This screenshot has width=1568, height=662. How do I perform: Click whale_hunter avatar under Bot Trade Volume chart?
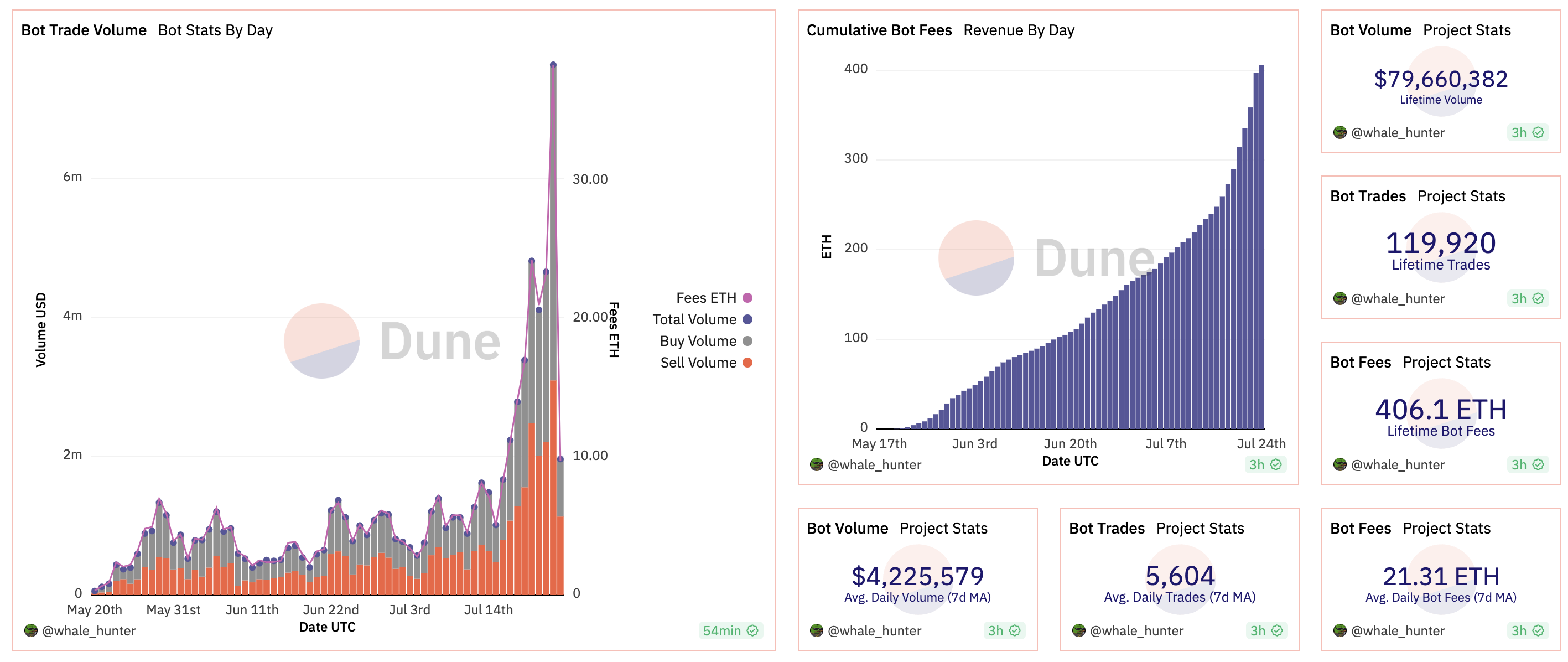click(x=31, y=630)
